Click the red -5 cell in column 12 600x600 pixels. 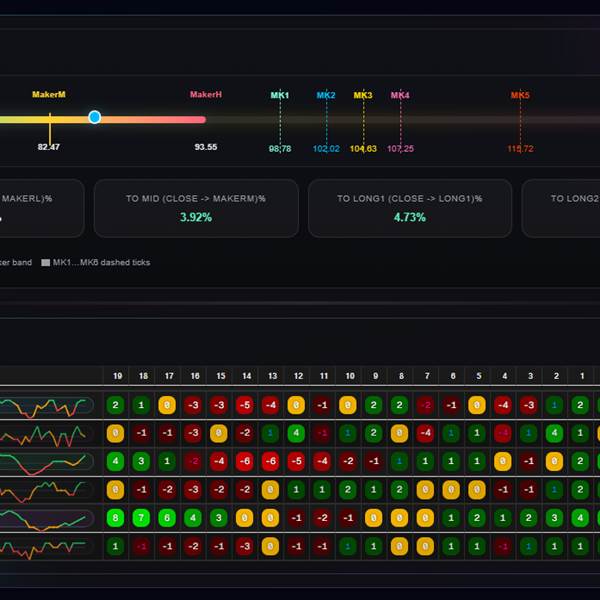296,461
